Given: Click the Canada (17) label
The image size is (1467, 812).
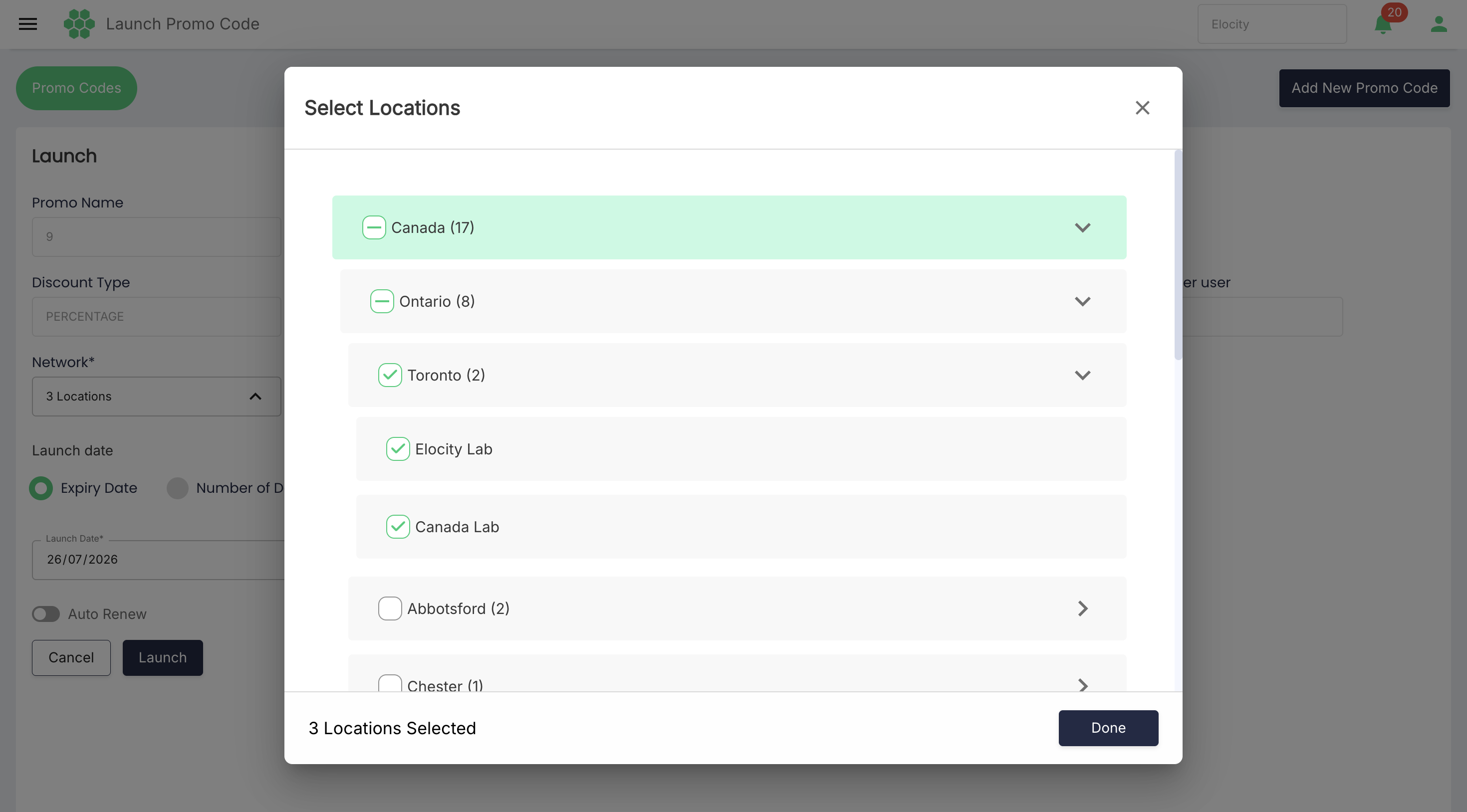Looking at the screenshot, I should pos(433,227).
